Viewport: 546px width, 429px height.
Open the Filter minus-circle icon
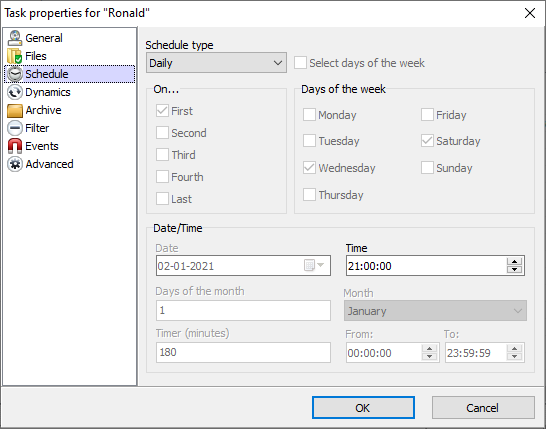pyautogui.click(x=15, y=128)
